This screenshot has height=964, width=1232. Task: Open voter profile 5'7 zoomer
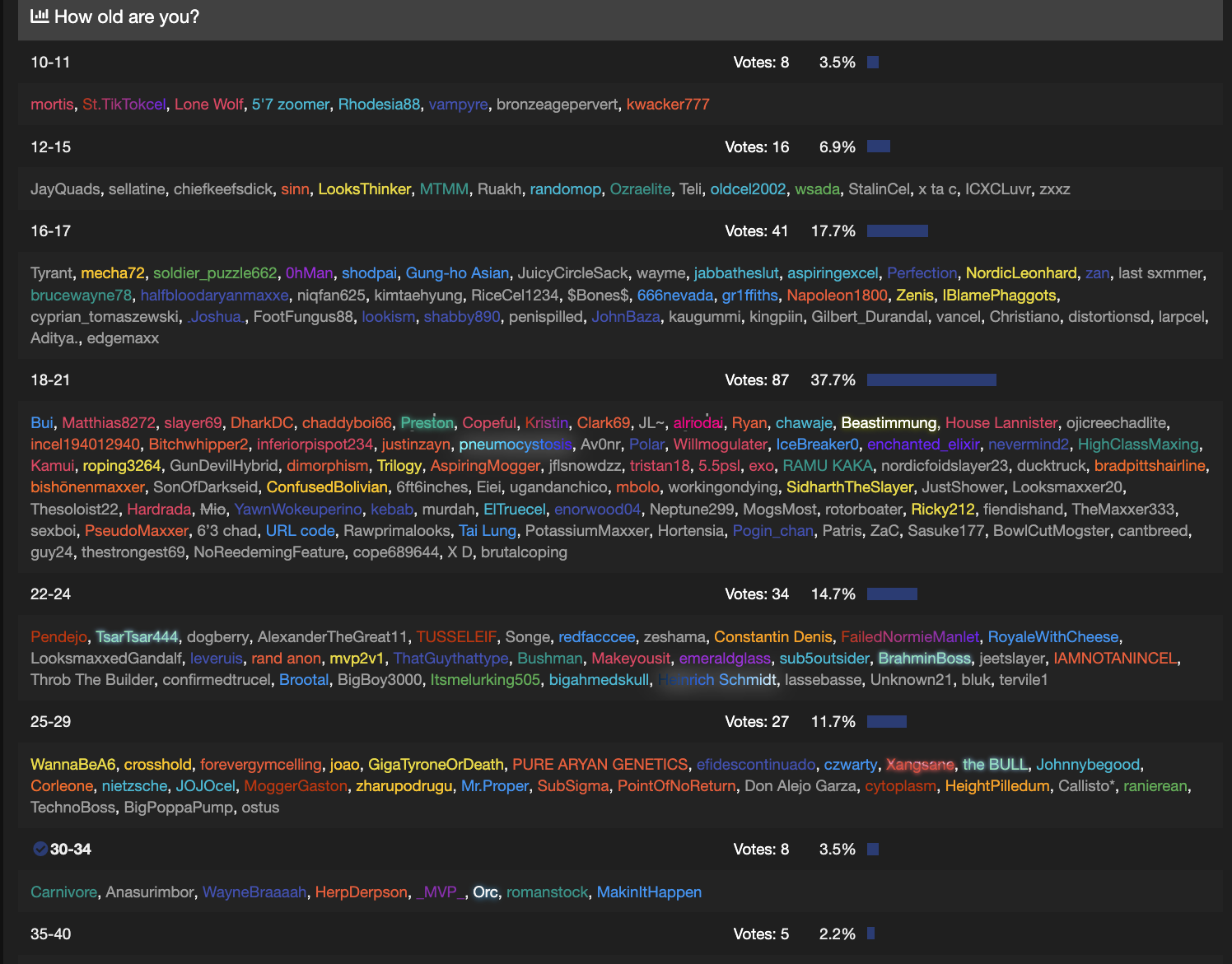pos(291,105)
